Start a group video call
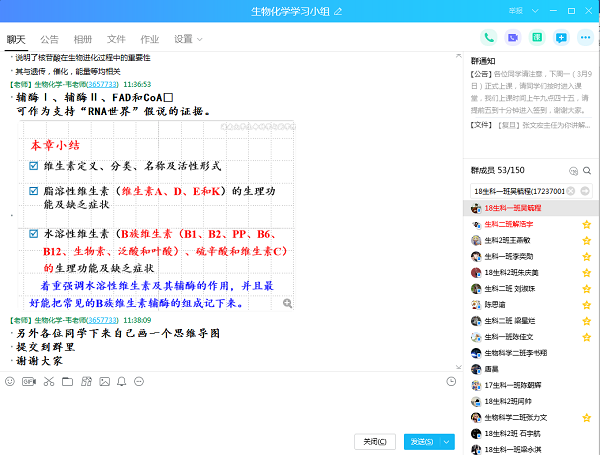Image resolution: width=600 pixels, height=455 pixels. (x=512, y=38)
